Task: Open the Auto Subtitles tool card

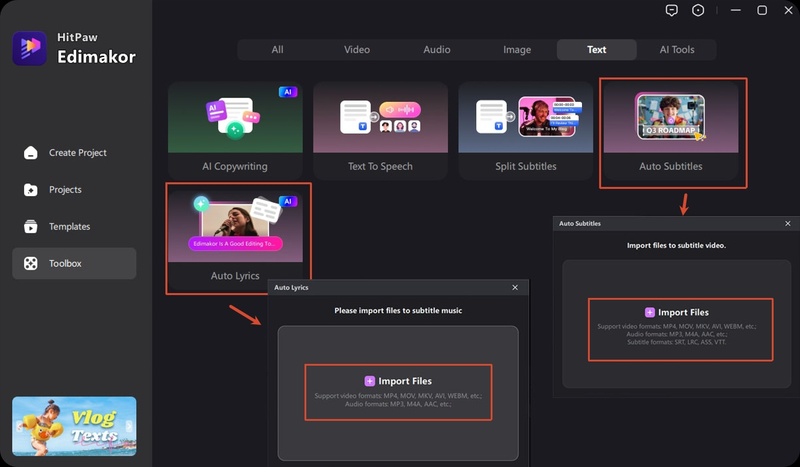Action: pyautogui.click(x=671, y=130)
